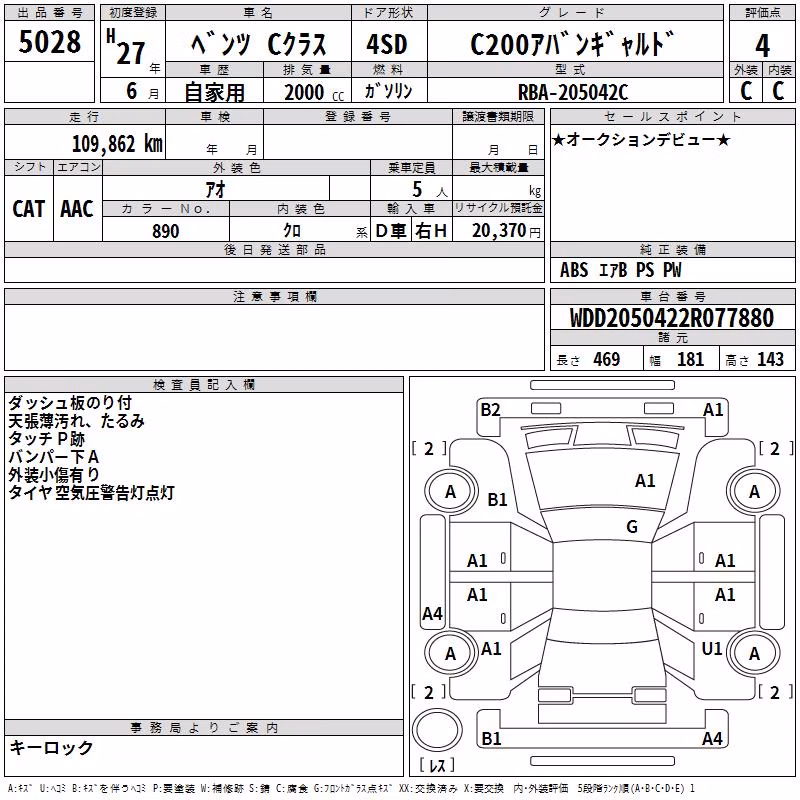
Task: Select the G windshield chip marker
Action: pyautogui.click(x=632, y=526)
